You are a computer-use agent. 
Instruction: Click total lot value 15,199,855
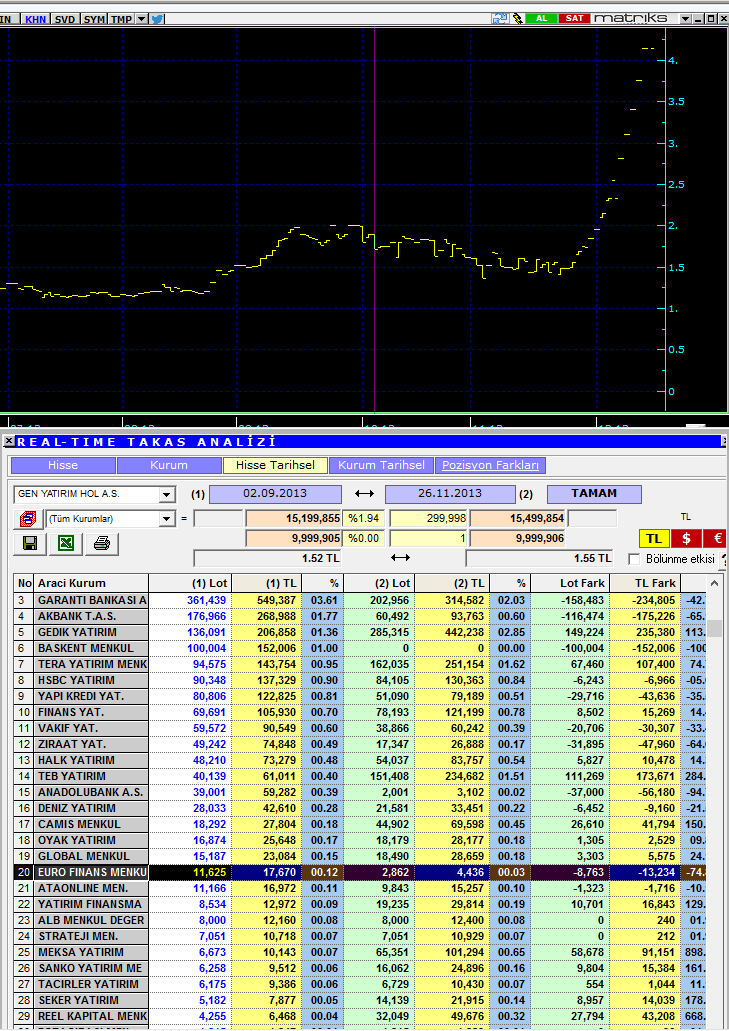294,519
